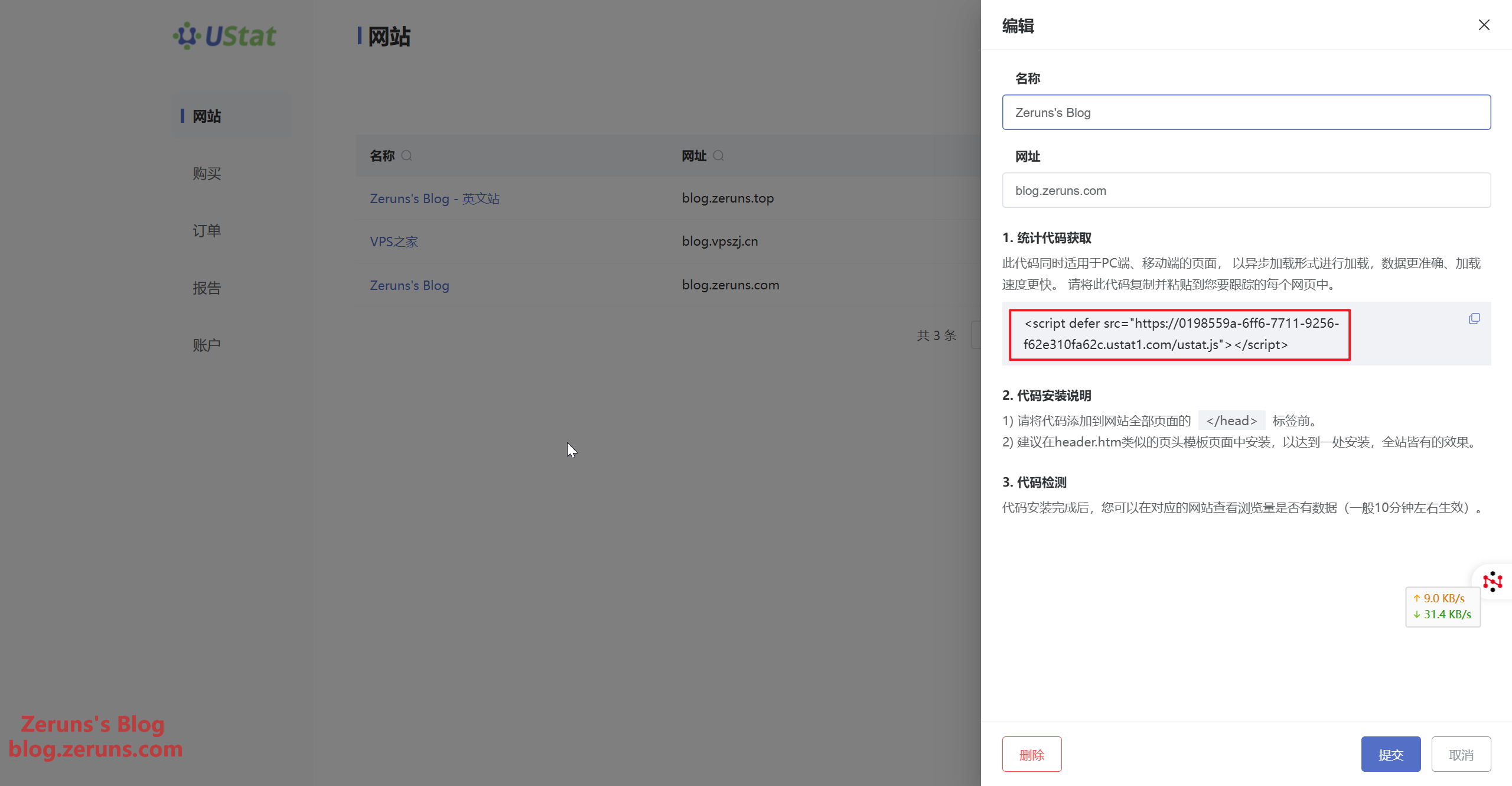Submit the form with 提交
Screen dimensions: 1512x786
click(x=1390, y=754)
